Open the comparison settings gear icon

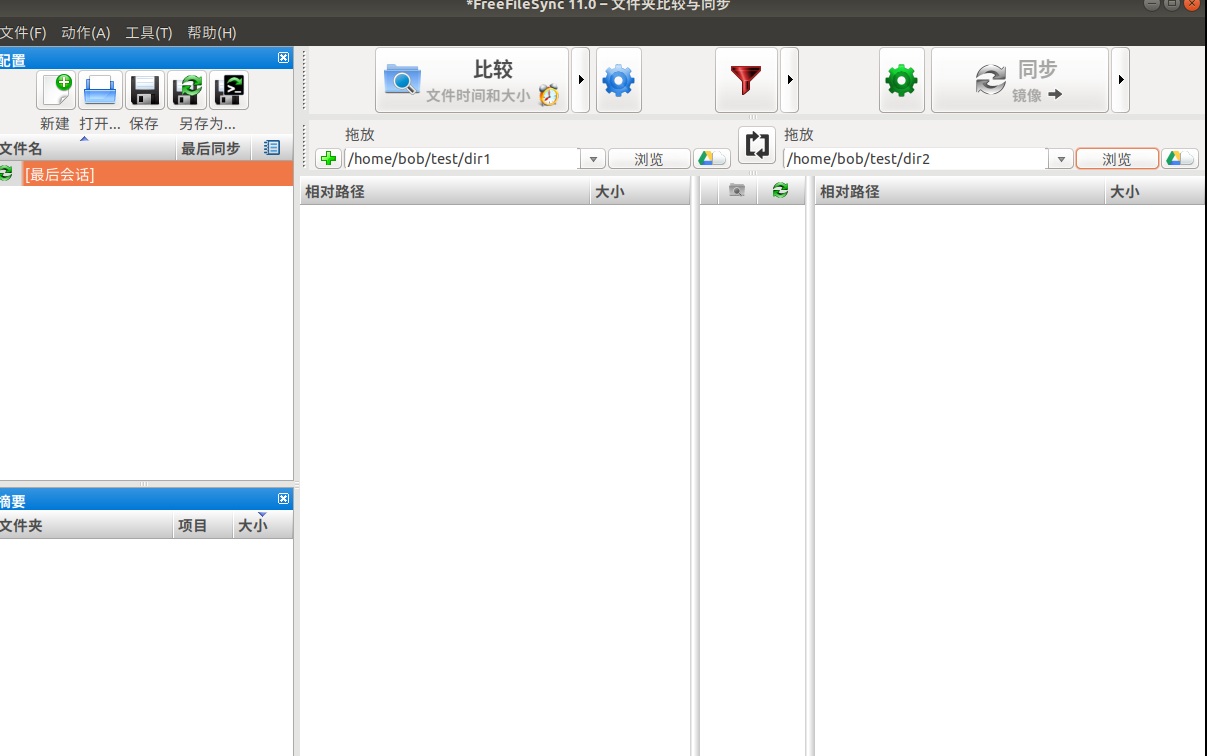[618, 80]
